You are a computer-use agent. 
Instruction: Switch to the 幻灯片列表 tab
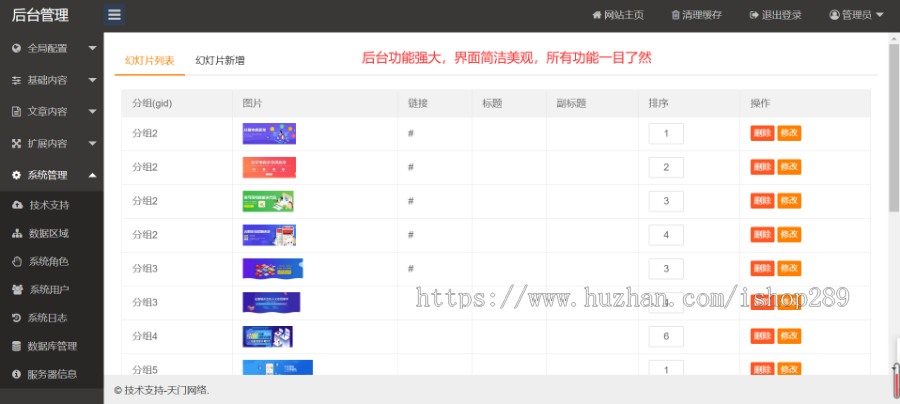pos(150,60)
